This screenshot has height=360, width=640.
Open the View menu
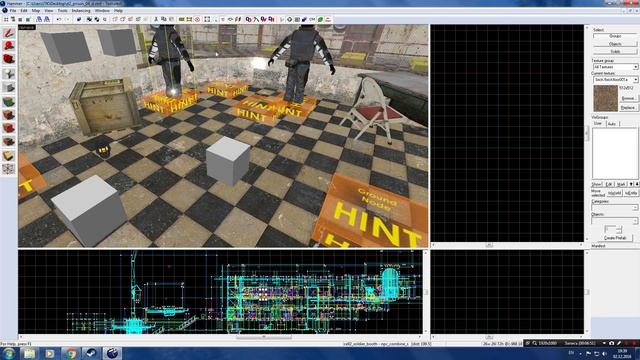[49, 11]
